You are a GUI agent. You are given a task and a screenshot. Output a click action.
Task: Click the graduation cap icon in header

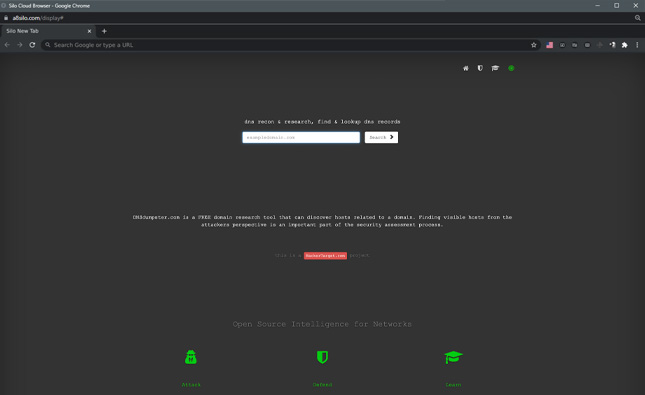[495, 68]
